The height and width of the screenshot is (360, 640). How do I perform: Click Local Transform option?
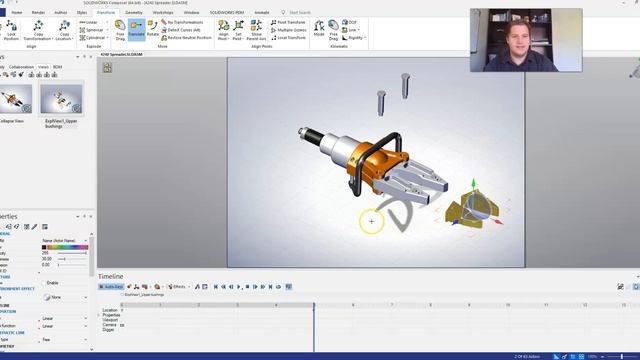pos(288,38)
